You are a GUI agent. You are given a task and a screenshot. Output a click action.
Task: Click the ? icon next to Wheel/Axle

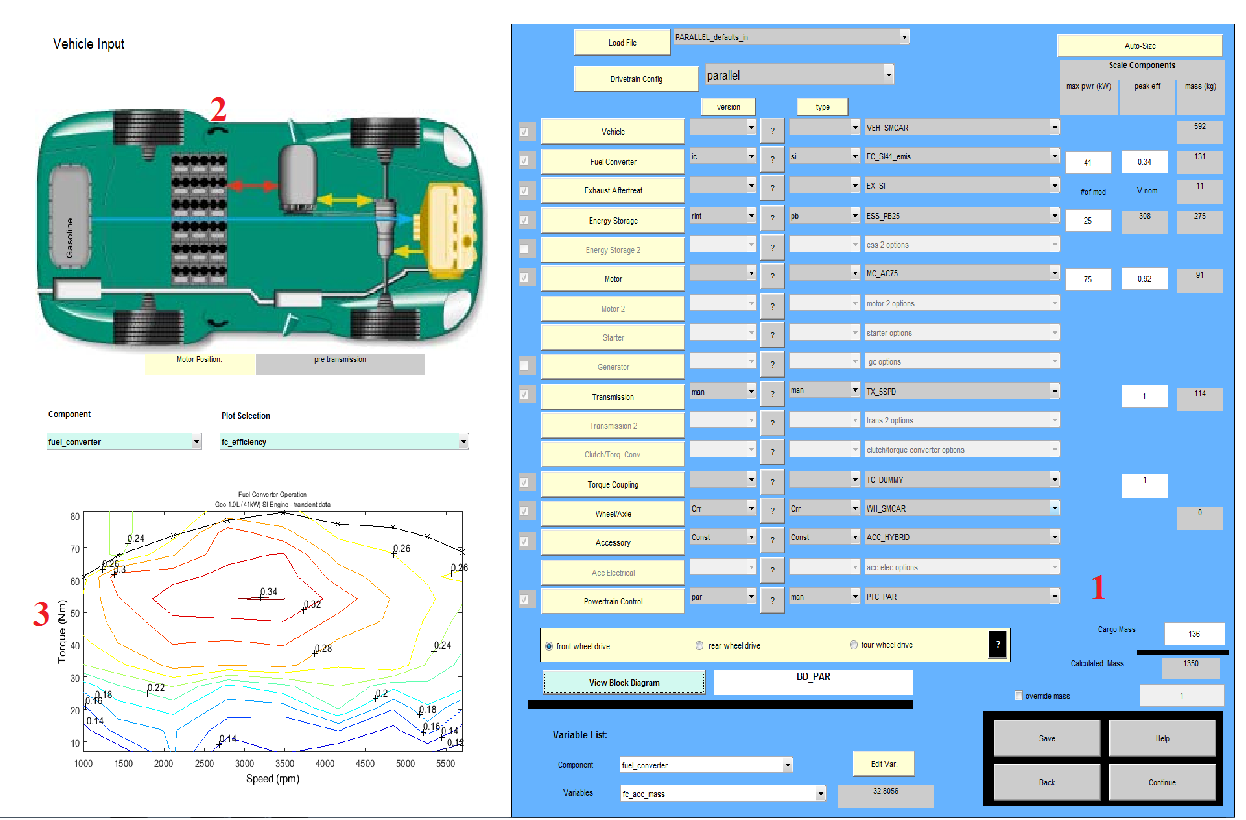772,509
